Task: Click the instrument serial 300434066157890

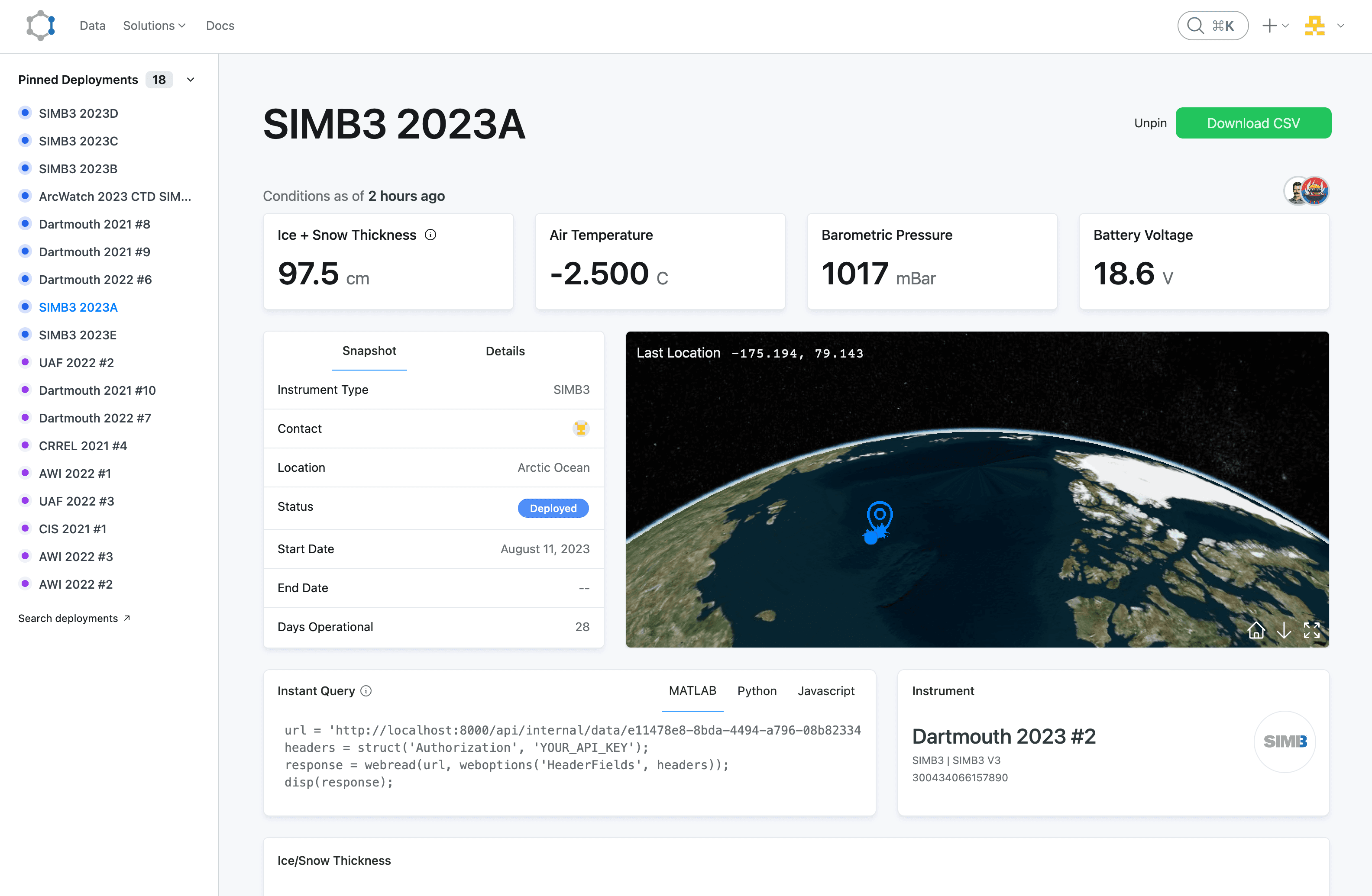Action: tap(960, 777)
